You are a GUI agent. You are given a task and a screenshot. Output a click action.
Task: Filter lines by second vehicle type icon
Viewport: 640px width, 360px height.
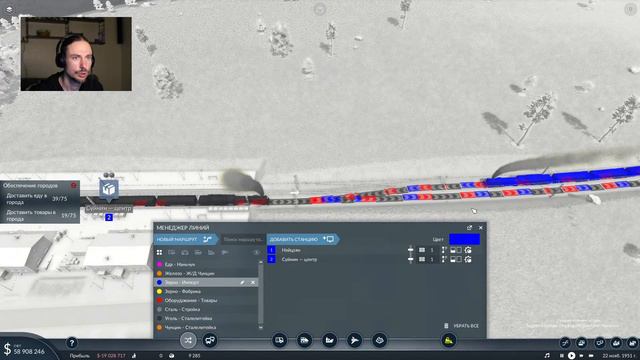pos(172,253)
